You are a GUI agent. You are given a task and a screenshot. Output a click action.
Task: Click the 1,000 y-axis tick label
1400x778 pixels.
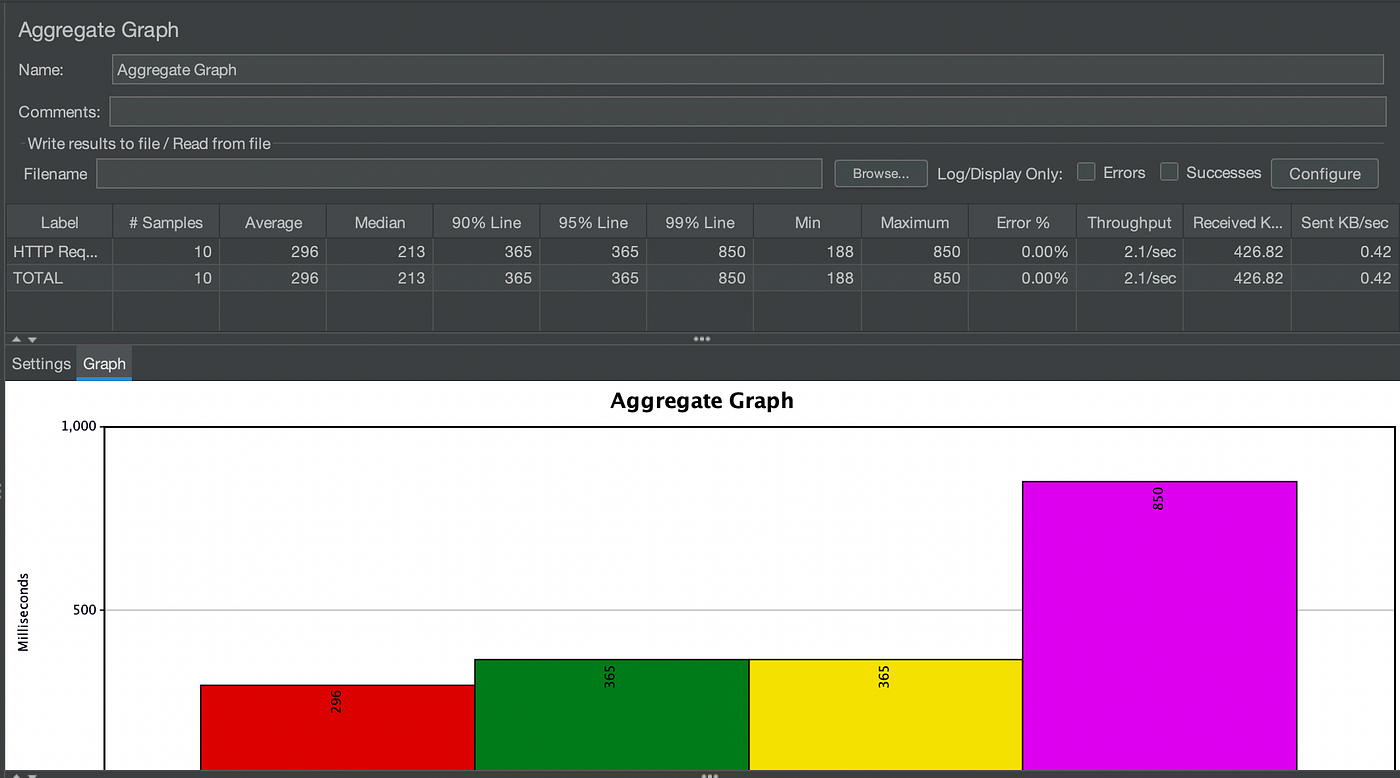77,427
